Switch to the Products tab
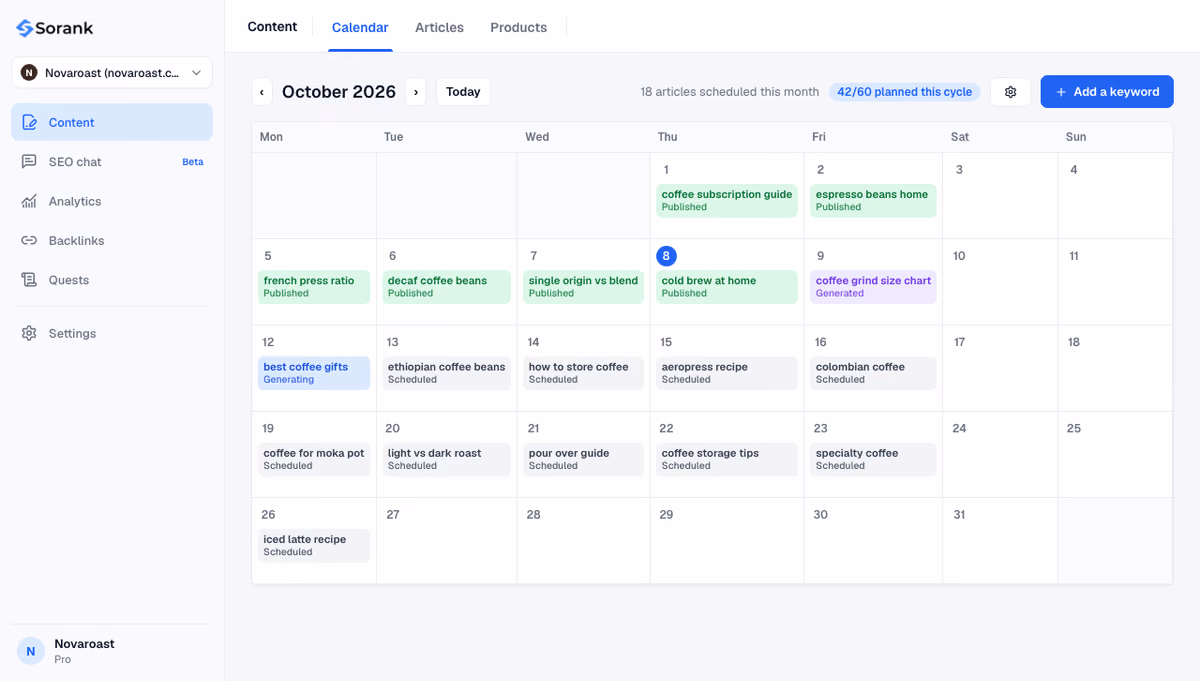1200x681 pixels. tap(518, 27)
